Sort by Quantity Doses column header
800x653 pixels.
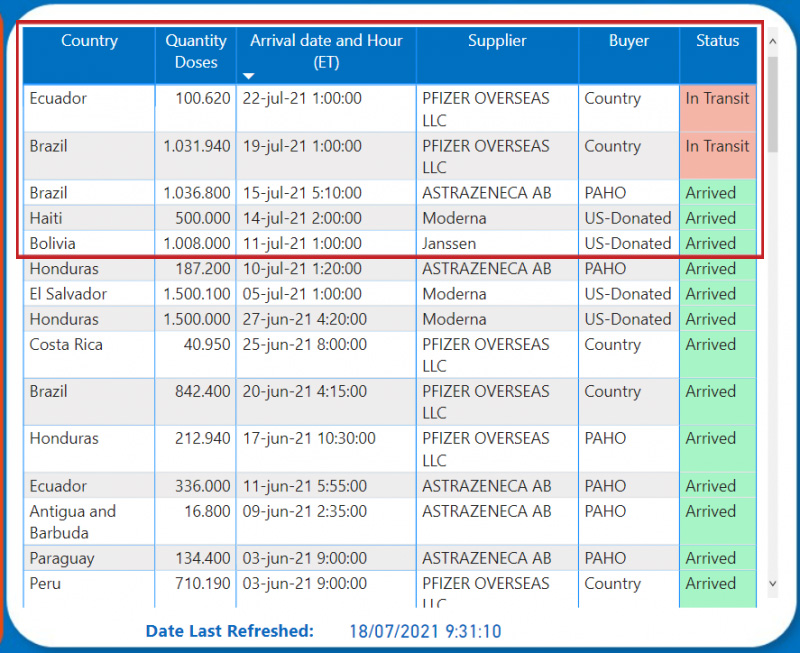click(x=196, y=52)
